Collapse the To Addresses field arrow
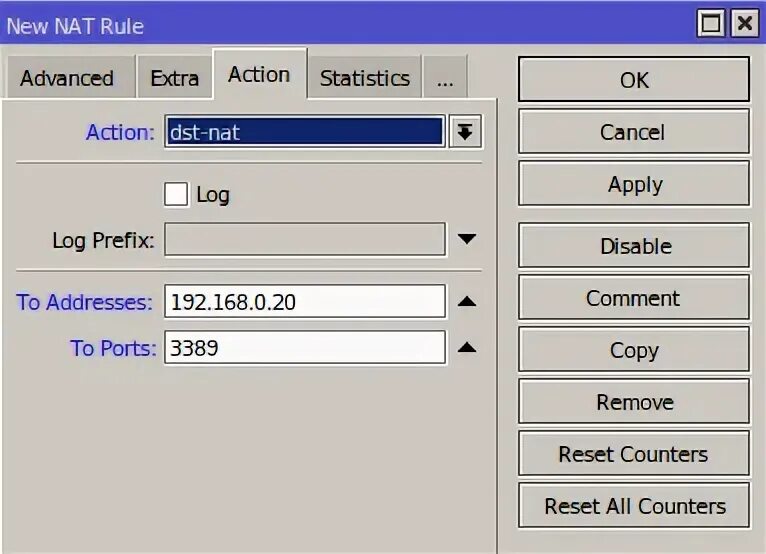 pos(467,301)
